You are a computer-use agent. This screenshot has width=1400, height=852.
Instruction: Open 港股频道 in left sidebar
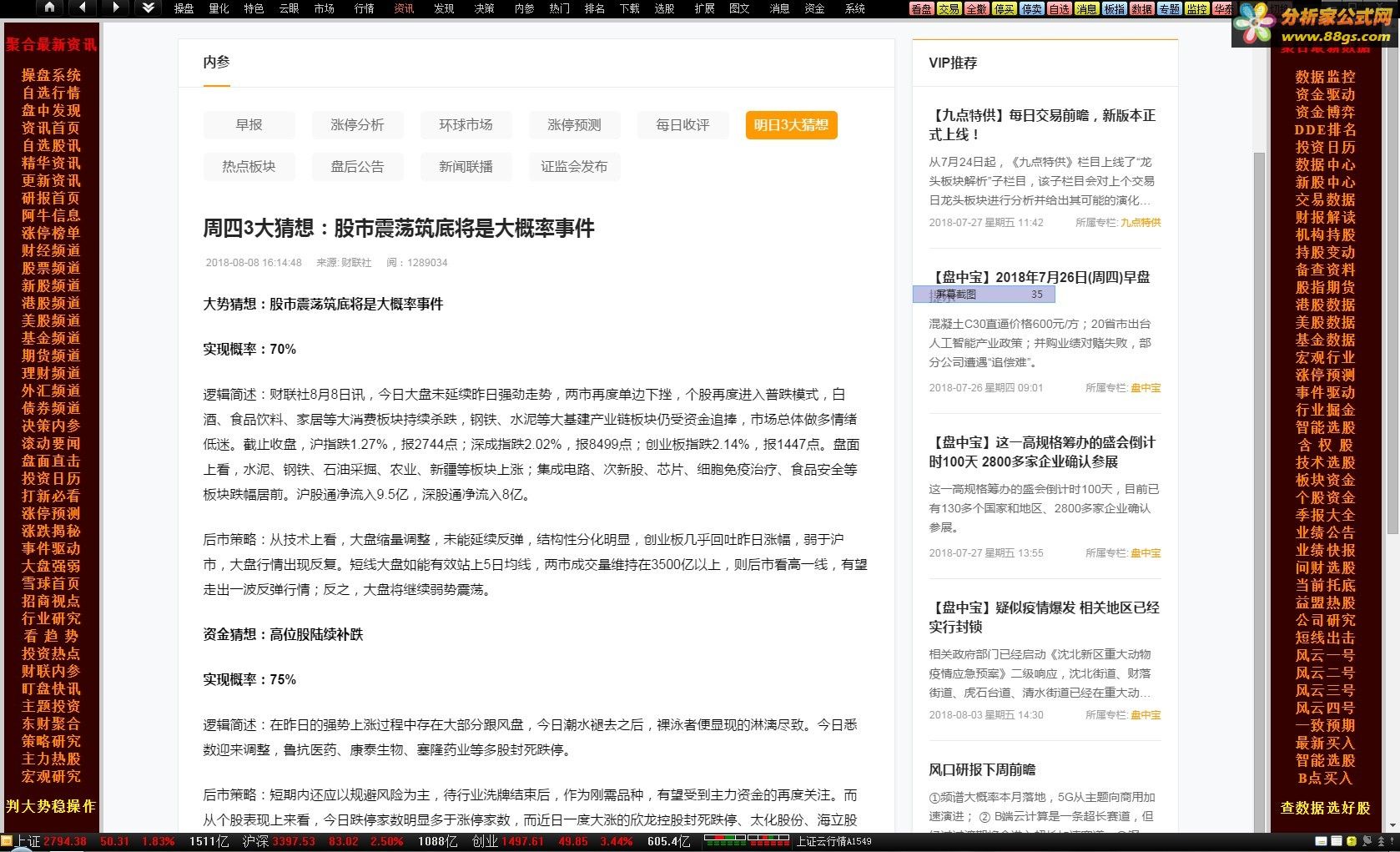click(x=51, y=303)
